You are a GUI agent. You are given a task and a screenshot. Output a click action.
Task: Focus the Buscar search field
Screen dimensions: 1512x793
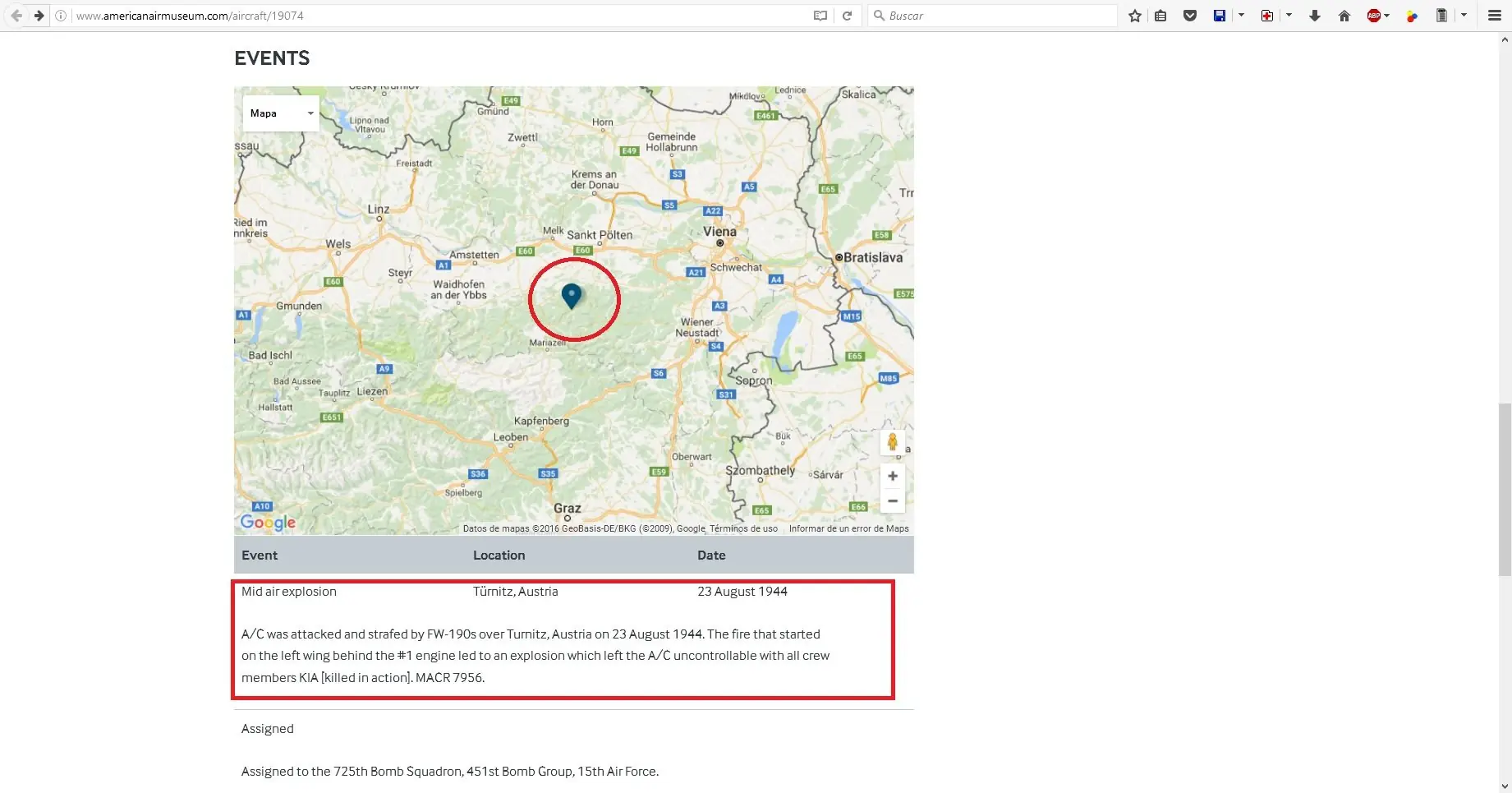[992, 16]
